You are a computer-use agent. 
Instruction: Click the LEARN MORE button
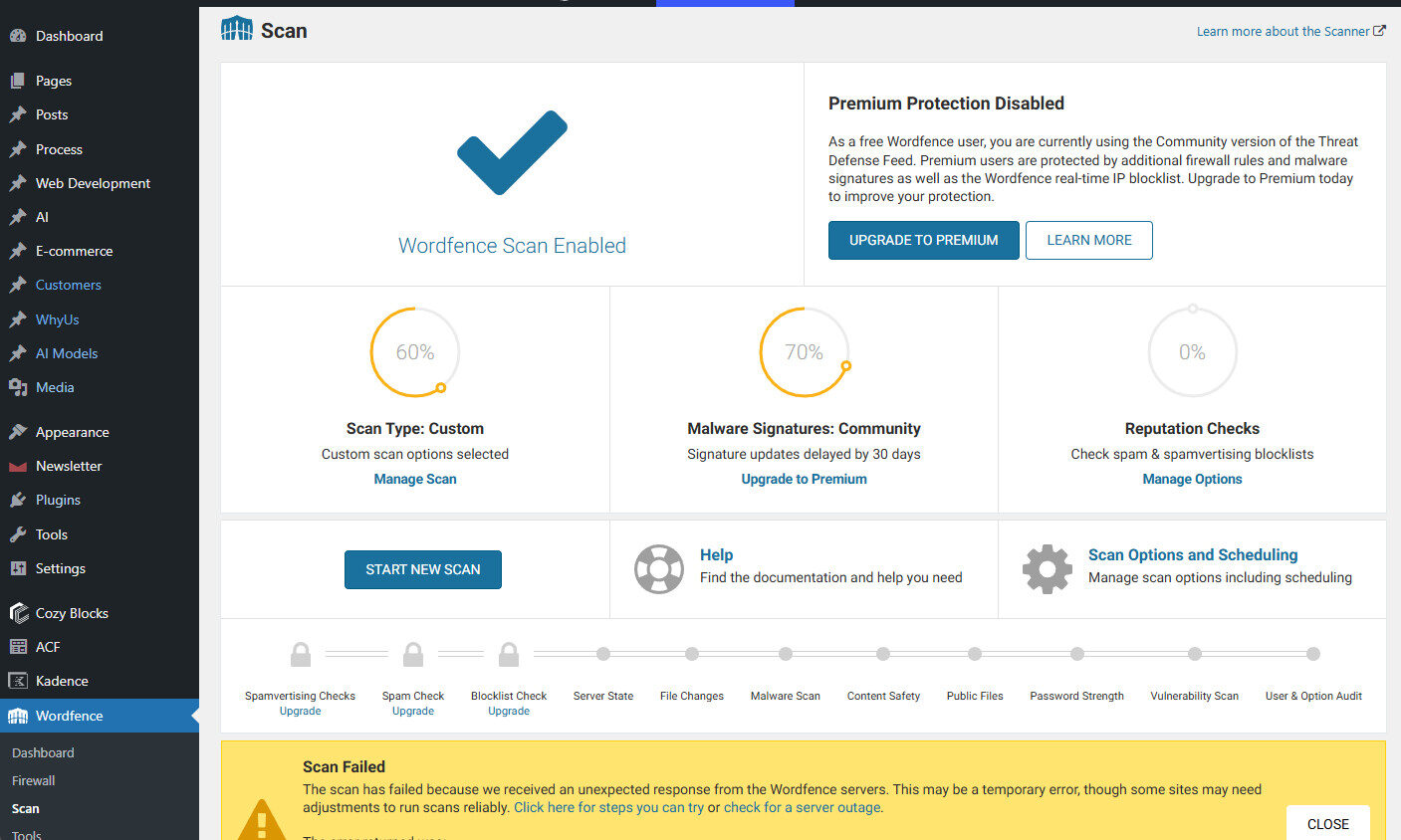point(1089,240)
